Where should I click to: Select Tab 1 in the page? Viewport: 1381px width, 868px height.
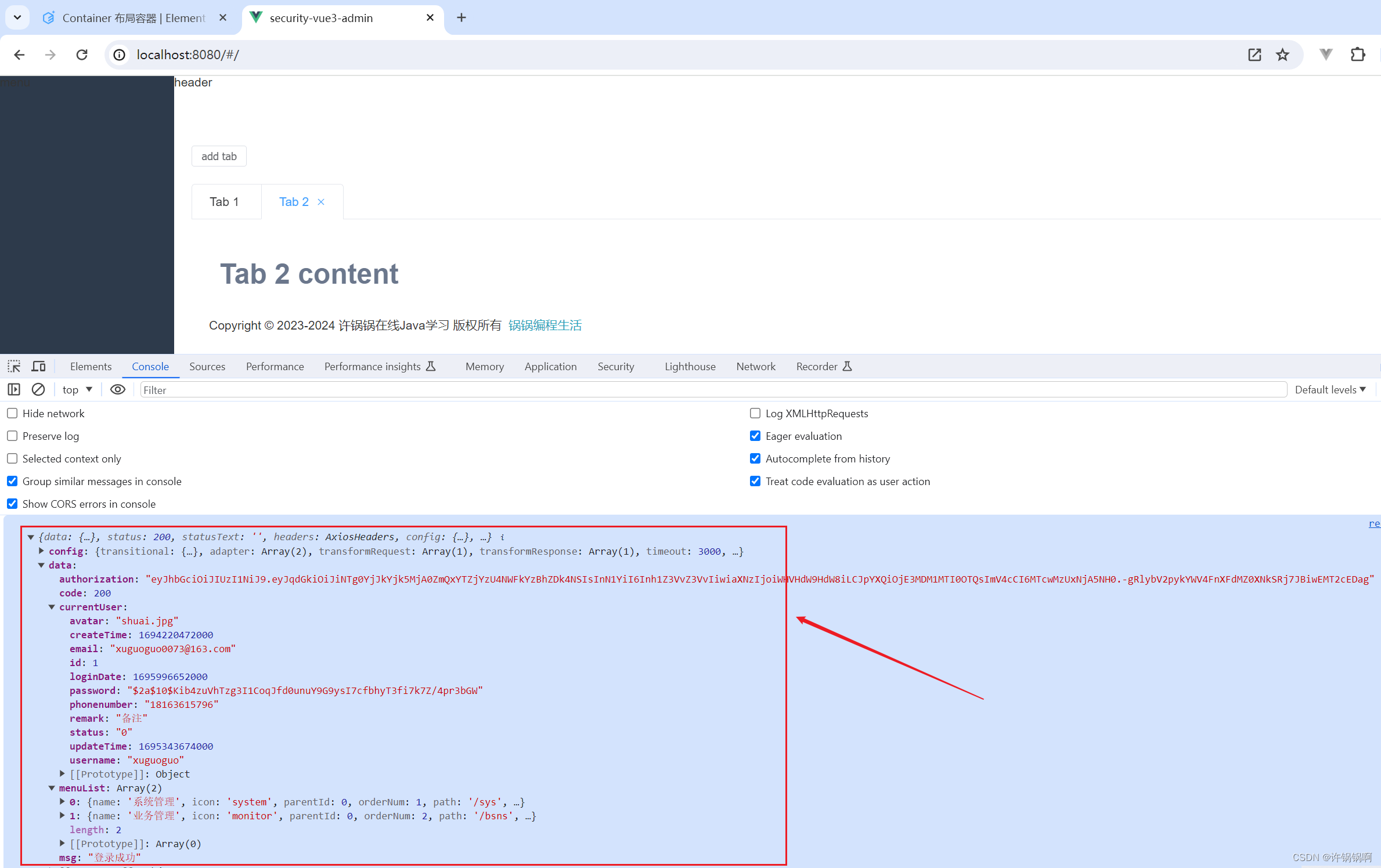coord(226,202)
